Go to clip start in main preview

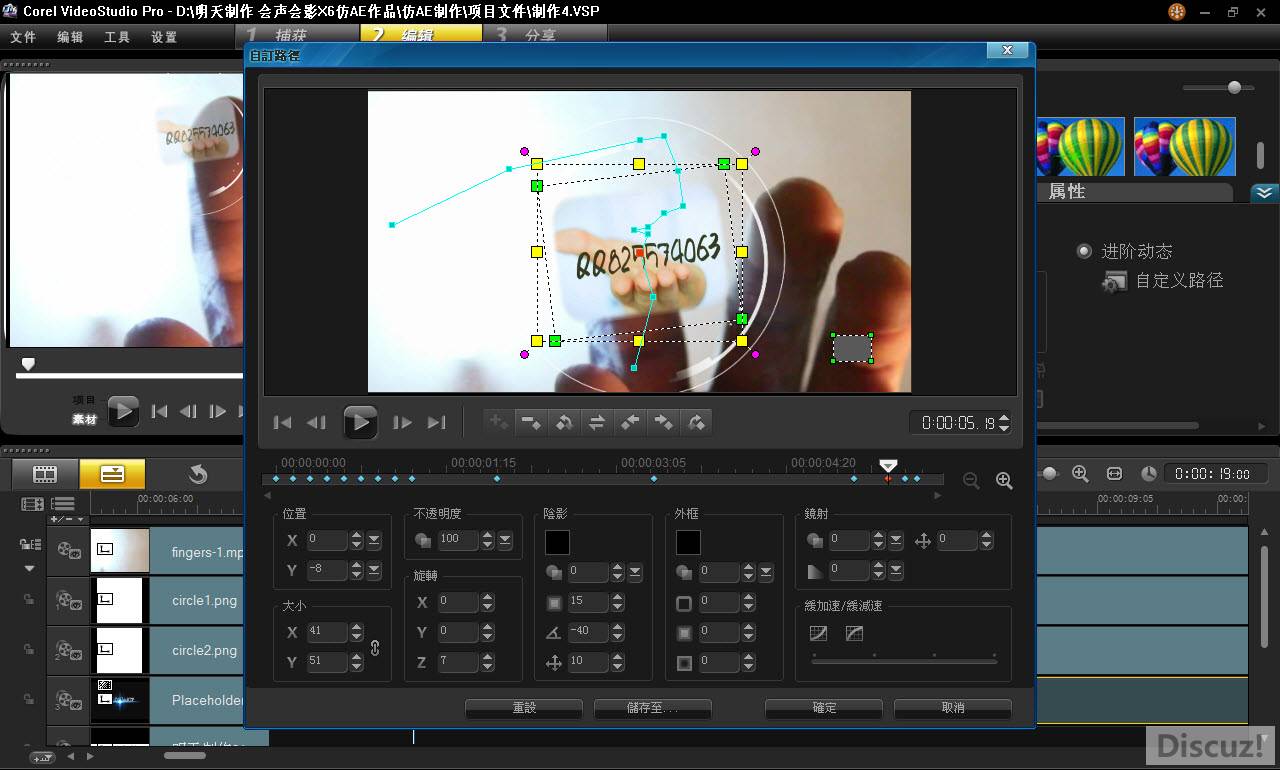[159, 411]
